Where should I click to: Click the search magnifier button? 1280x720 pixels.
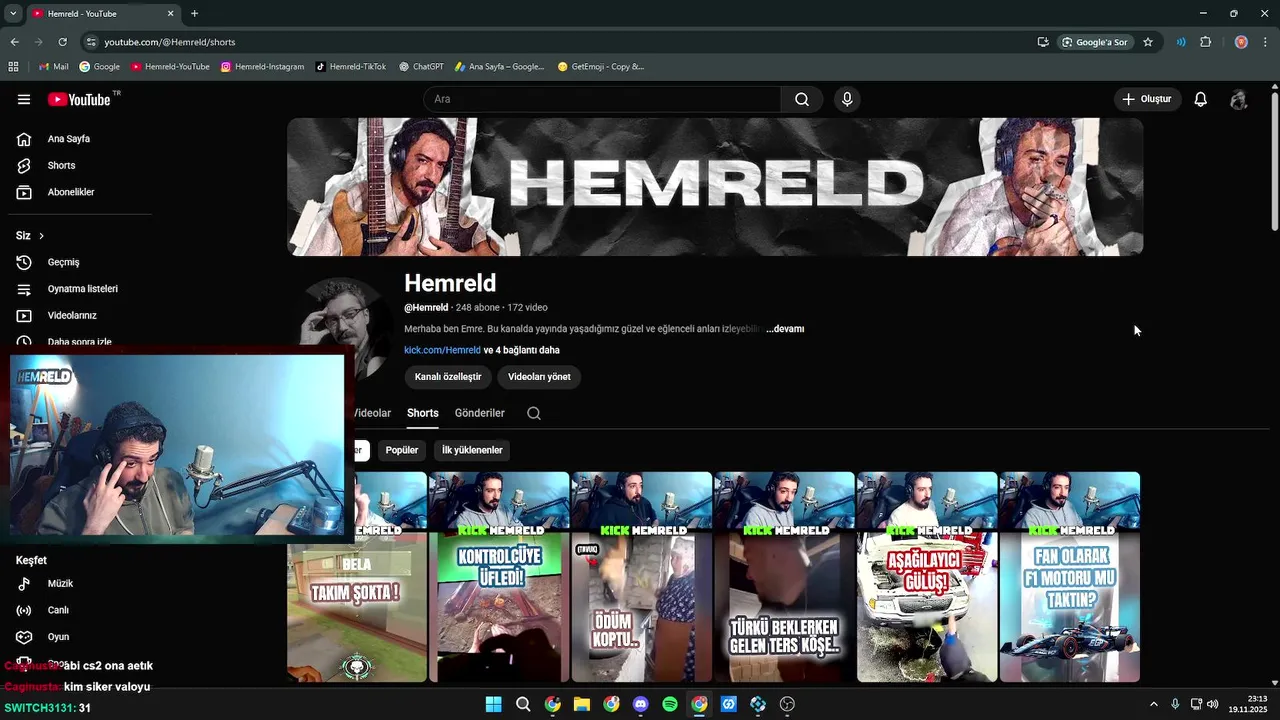pyautogui.click(x=802, y=99)
